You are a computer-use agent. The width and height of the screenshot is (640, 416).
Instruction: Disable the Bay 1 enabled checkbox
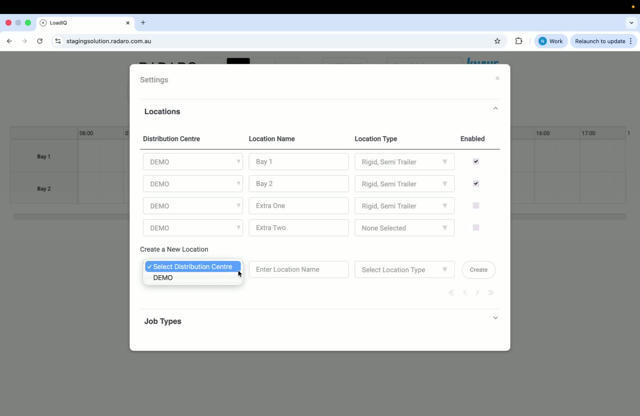coord(476,162)
